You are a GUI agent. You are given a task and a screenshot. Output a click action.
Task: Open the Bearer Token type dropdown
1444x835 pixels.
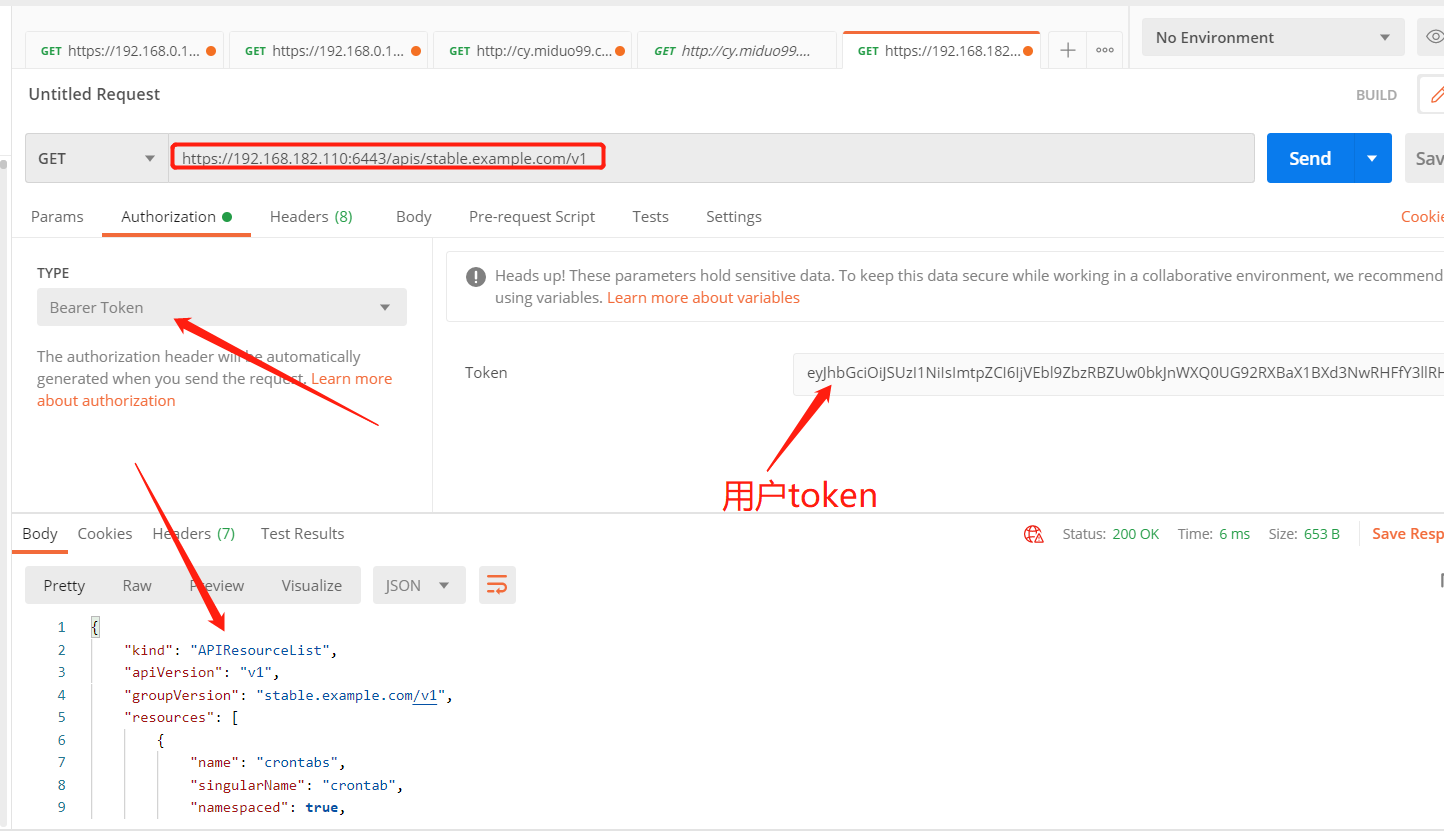point(222,307)
